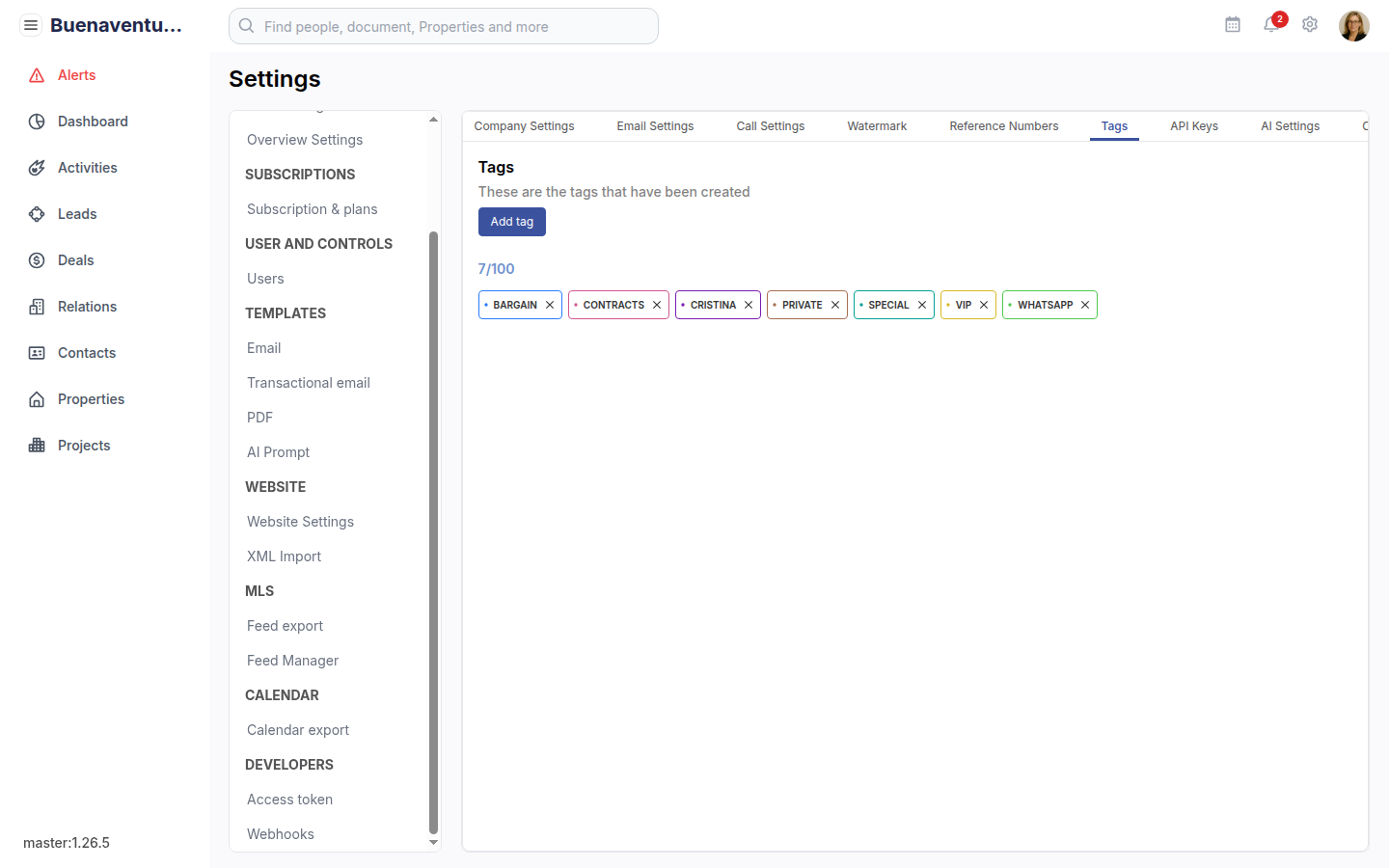Image resolution: width=1389 pixels, height=868 pixels.
Task: Switch to API Keys tab
Action: pos(1194,126)
